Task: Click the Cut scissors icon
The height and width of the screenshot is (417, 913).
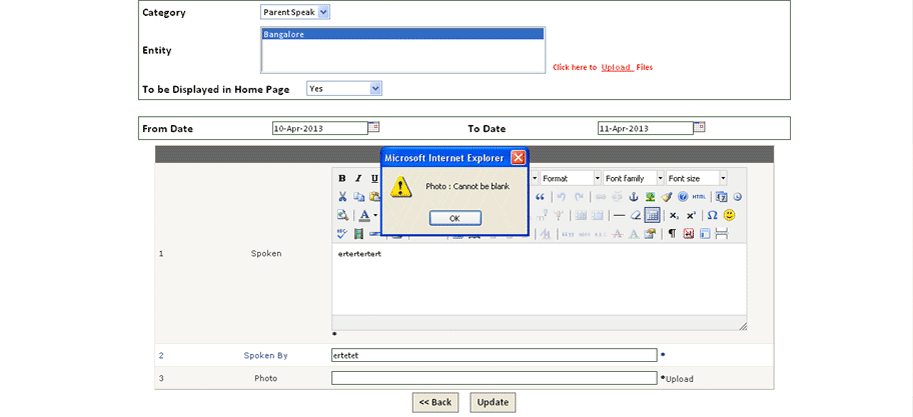Action: [342, 197]
